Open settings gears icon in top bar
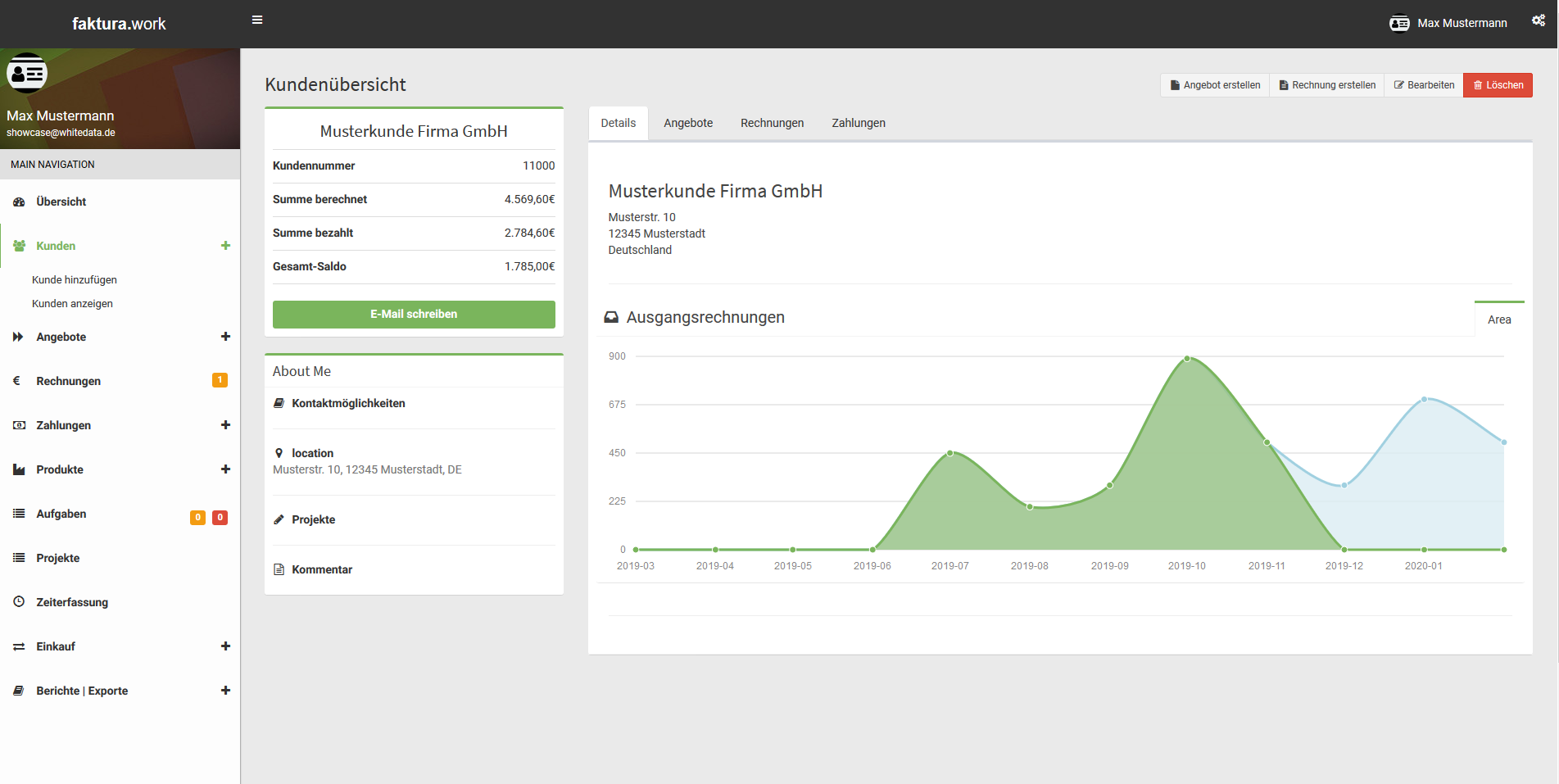This screenshot has height=784, width=1559. pos(1539,20)
